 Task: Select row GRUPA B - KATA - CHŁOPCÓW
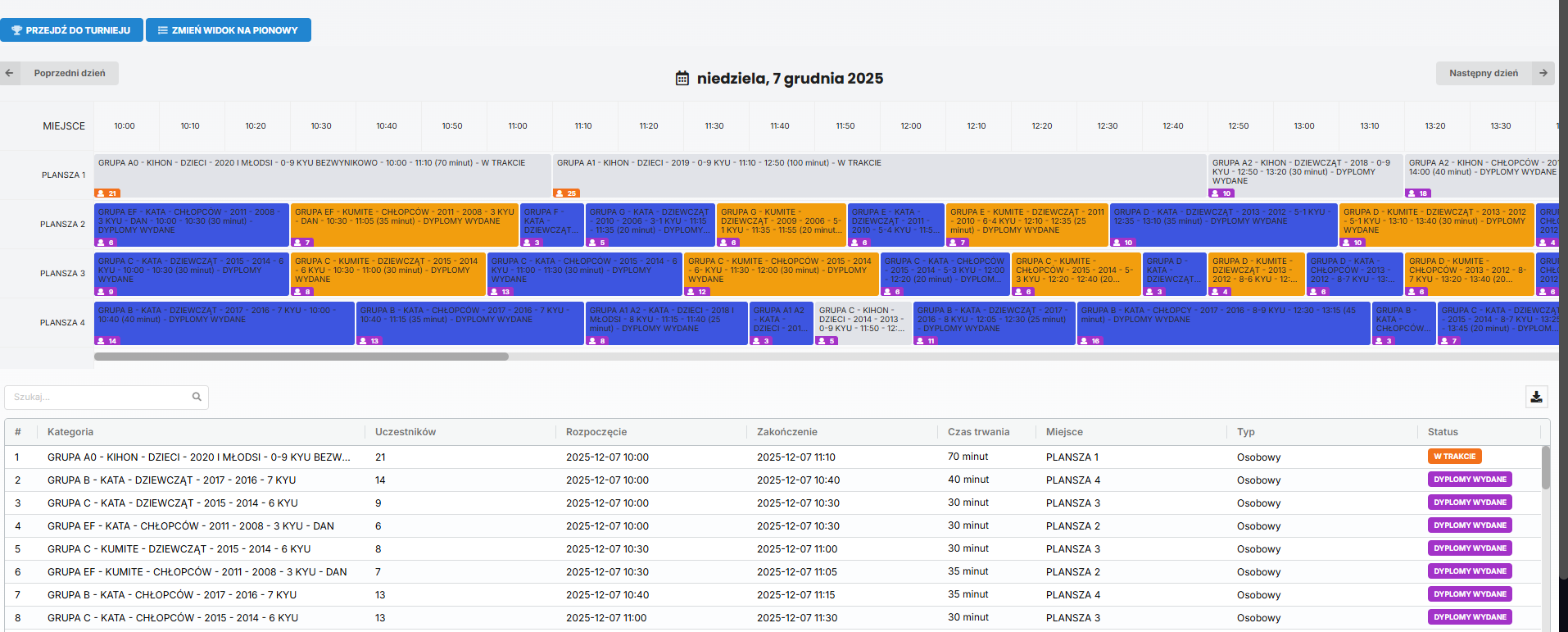click(x=773, y=594)
